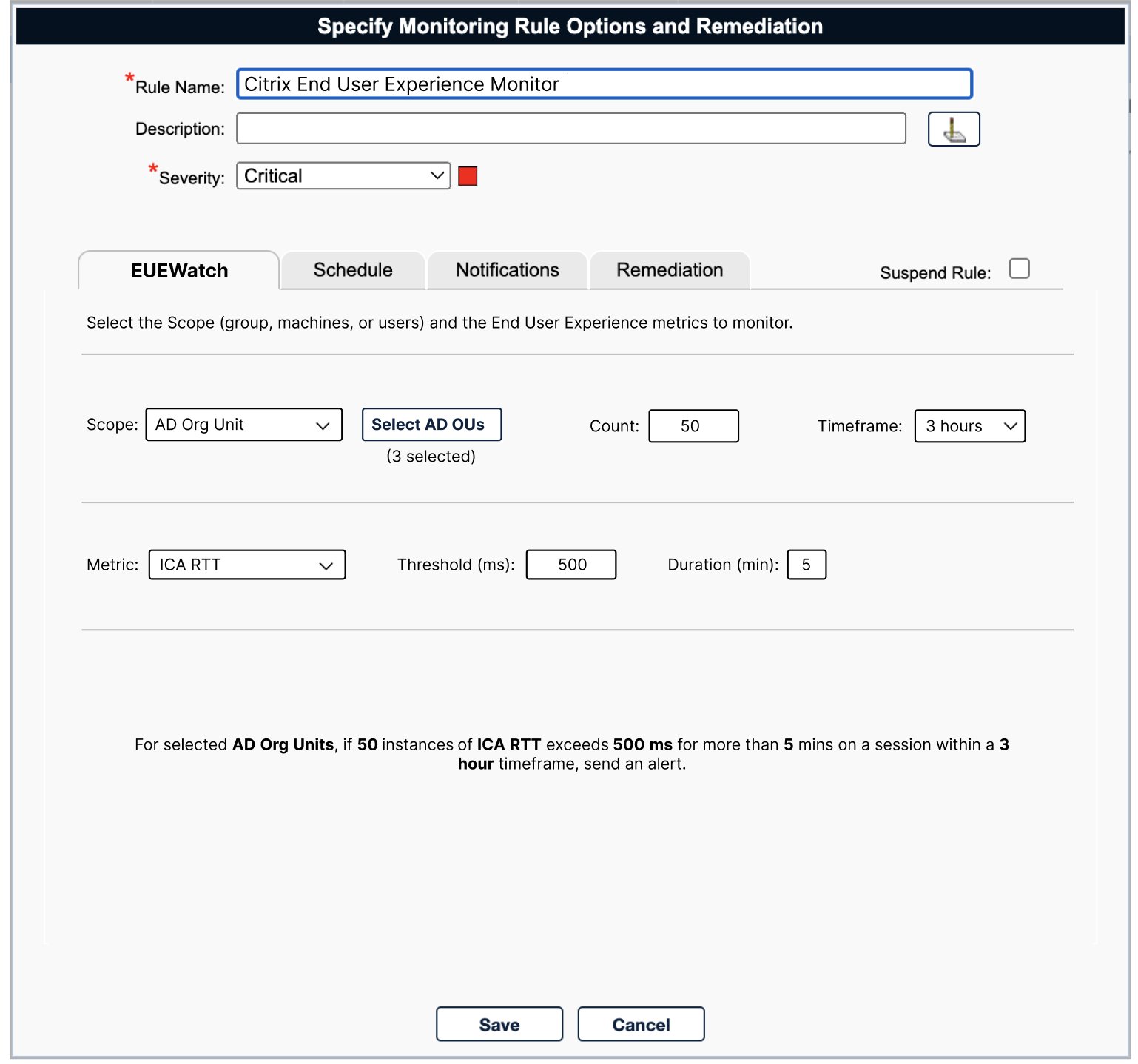Click the "(3 selected)" text
Screen dimensions: 1138x1064
click(x=431, y=457)
